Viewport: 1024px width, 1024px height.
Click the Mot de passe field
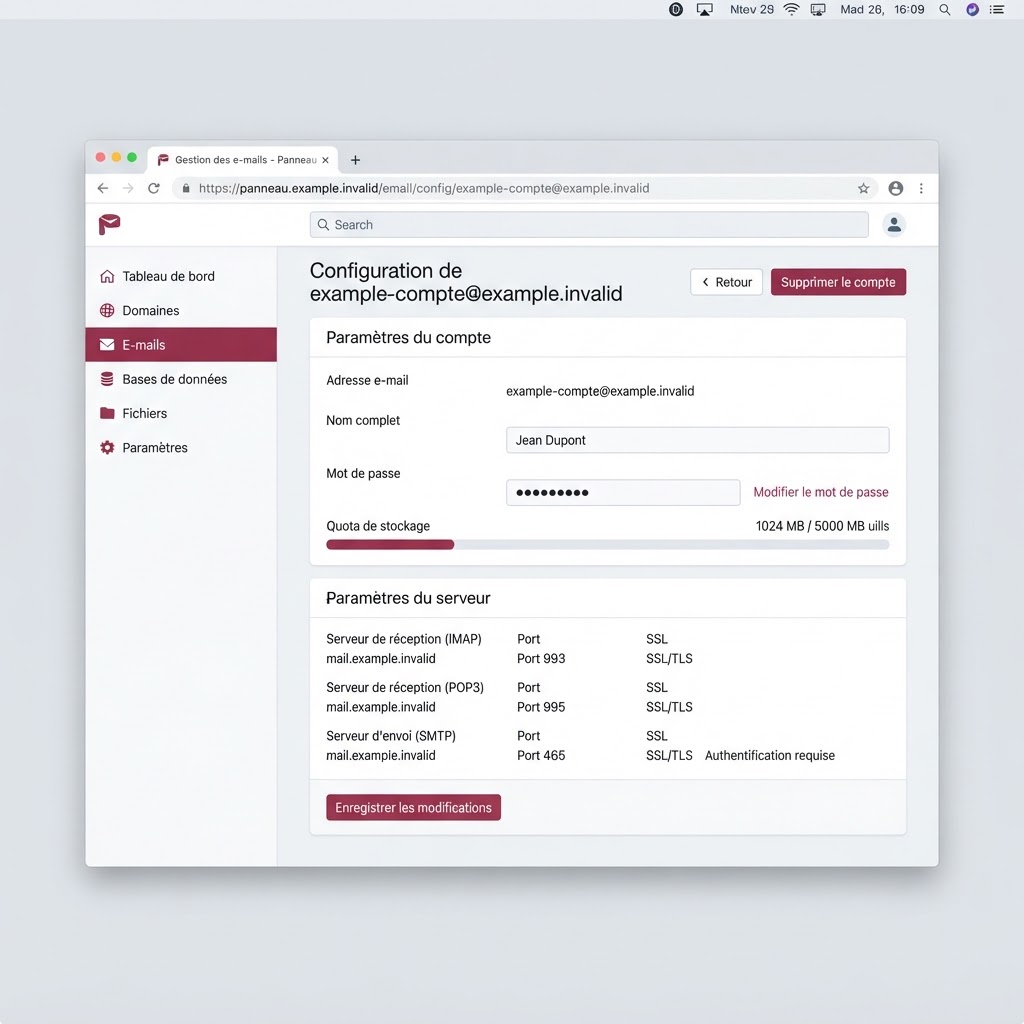click(x=623, y=492)
